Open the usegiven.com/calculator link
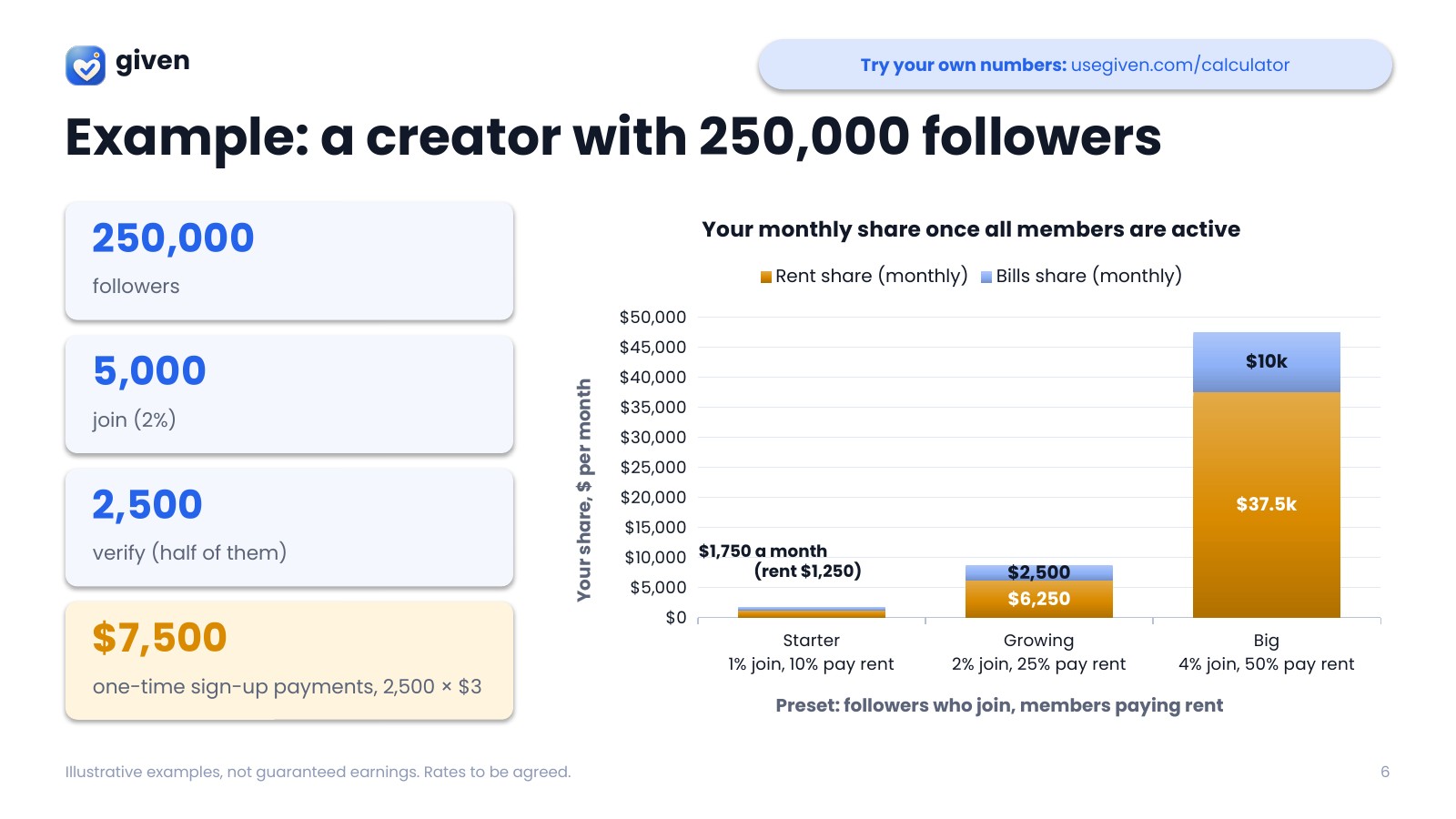 point(1180,65)
